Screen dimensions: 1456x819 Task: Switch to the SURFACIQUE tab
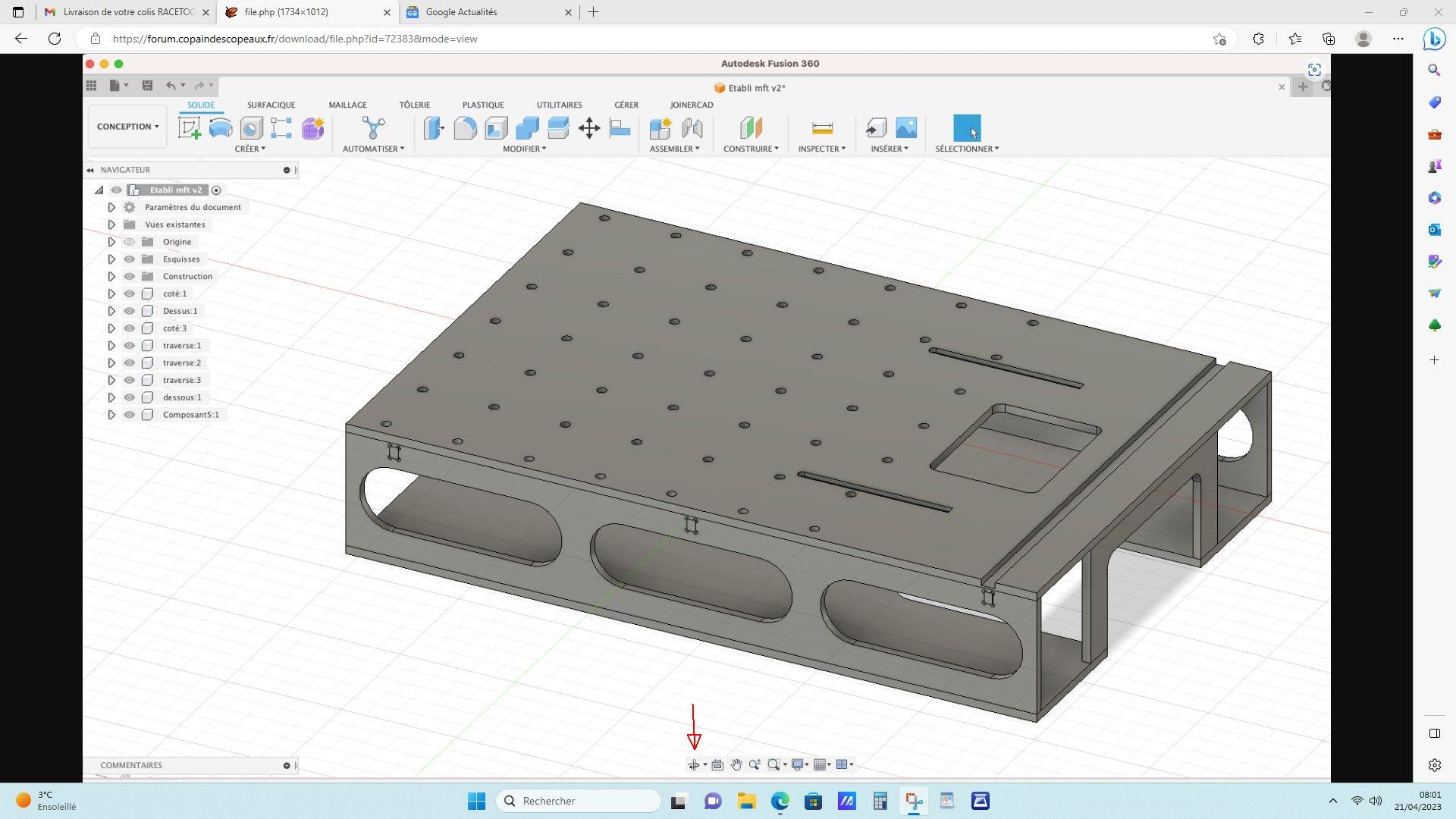click(271, 105)
